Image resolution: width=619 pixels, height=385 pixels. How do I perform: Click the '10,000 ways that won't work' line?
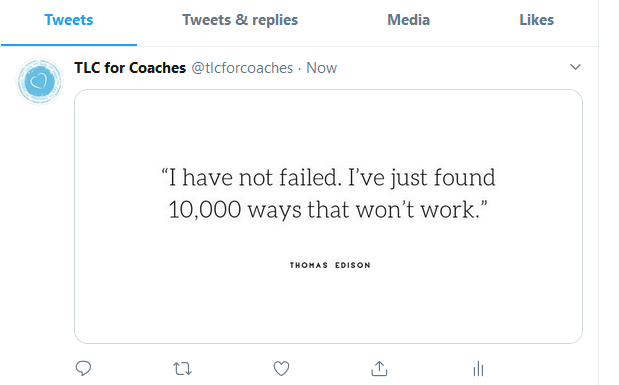tap(328, 209)
